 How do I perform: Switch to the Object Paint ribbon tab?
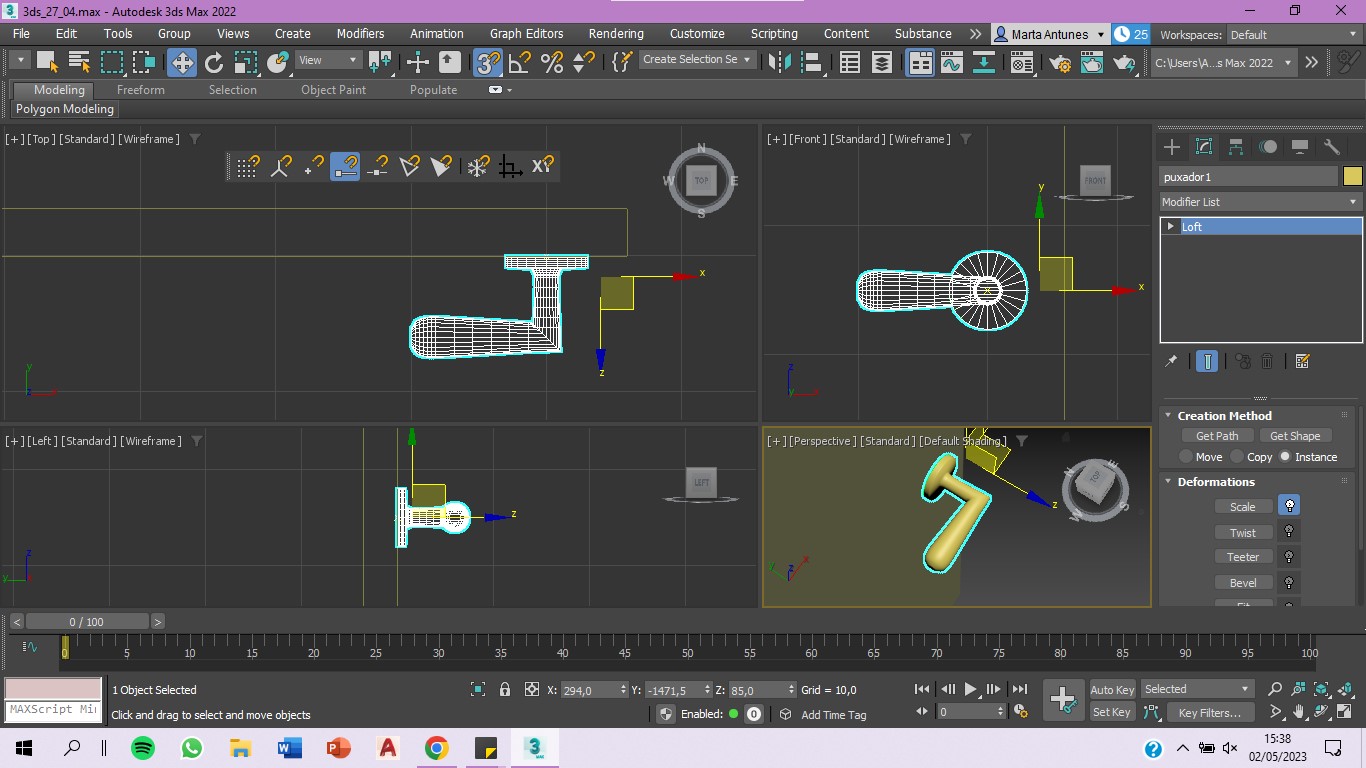pyautogui.click(x=333, y=90)
